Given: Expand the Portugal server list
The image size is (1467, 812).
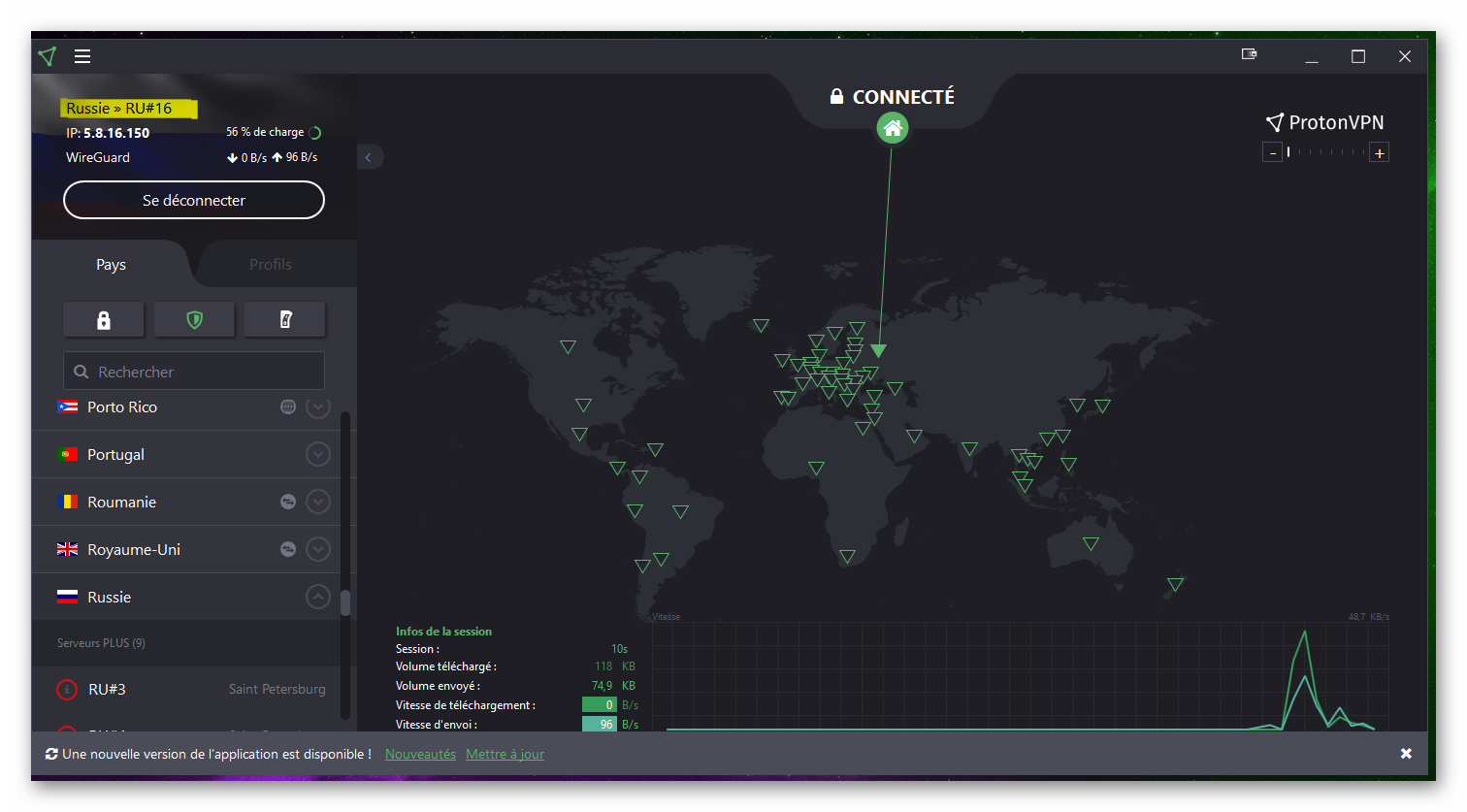Looking at the screenshot, I should (318, 454).
